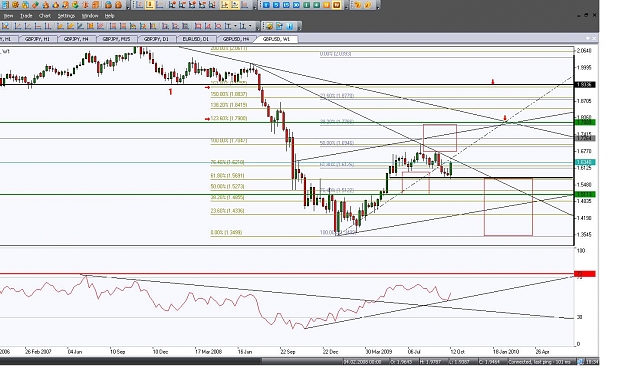The image size is (625, 377).
Task: Switch to the GBPJPY, H1 chart tab
Action: (37, 39)
